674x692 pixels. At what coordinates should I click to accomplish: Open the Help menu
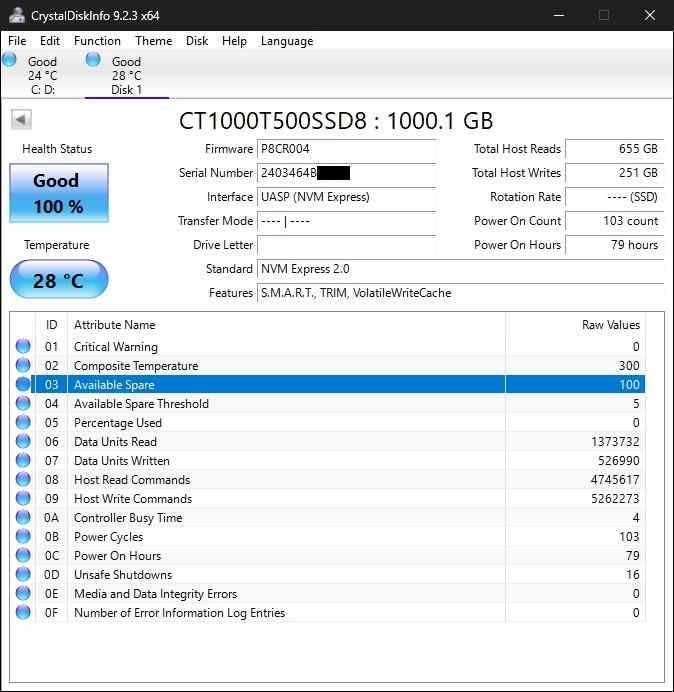tap(234, 41)
